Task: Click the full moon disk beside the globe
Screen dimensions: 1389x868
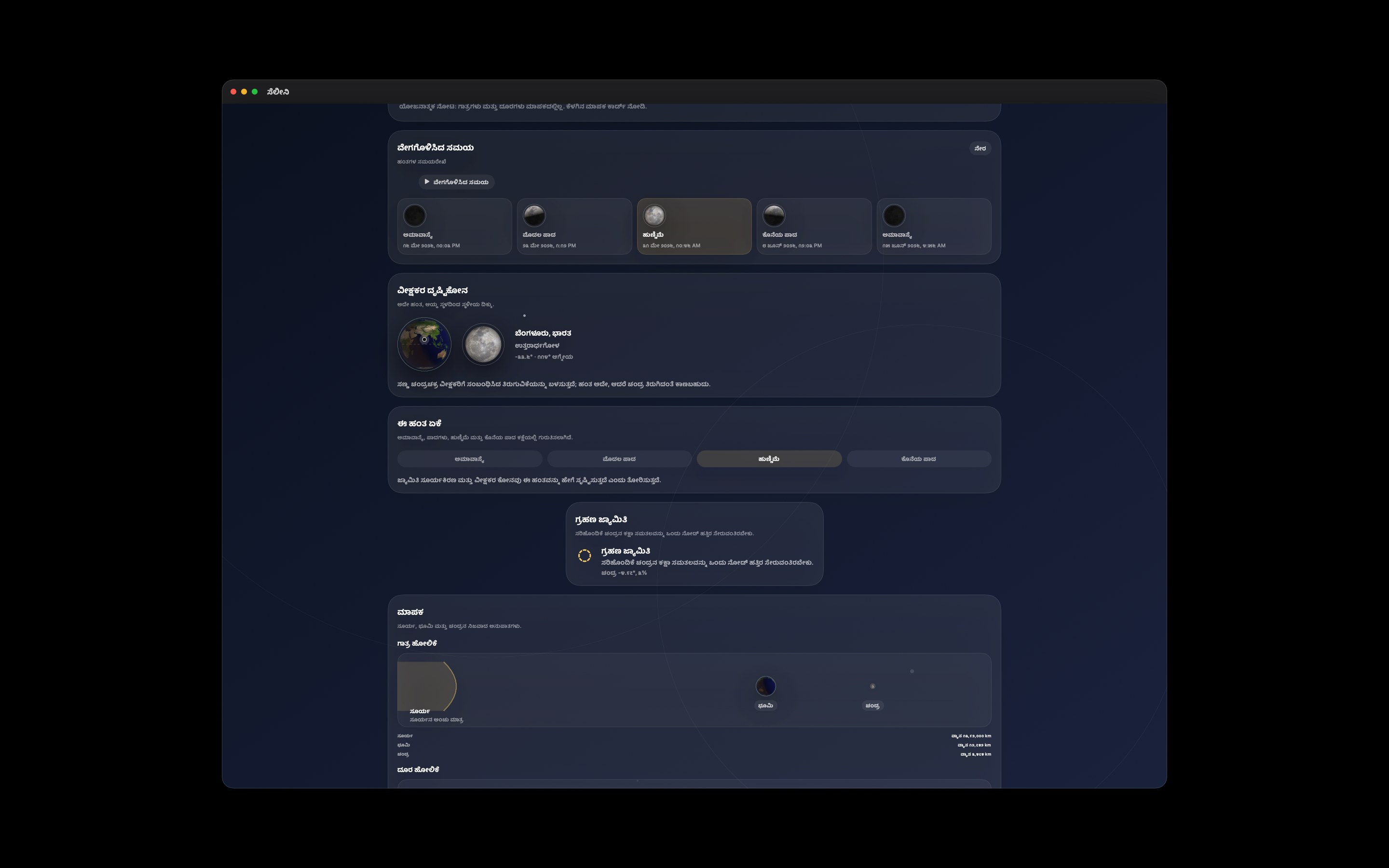Action: (483, 344)
